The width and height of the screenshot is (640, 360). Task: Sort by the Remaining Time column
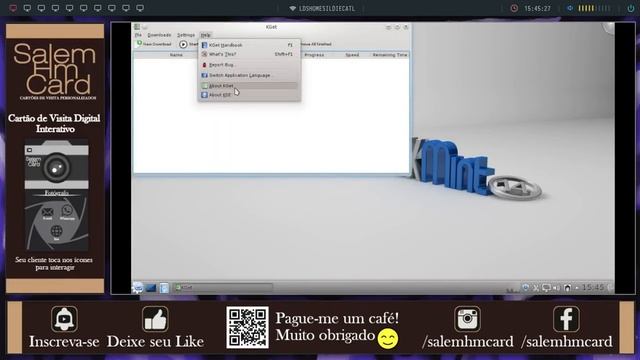pyautogui.click(x=389, y=55)
